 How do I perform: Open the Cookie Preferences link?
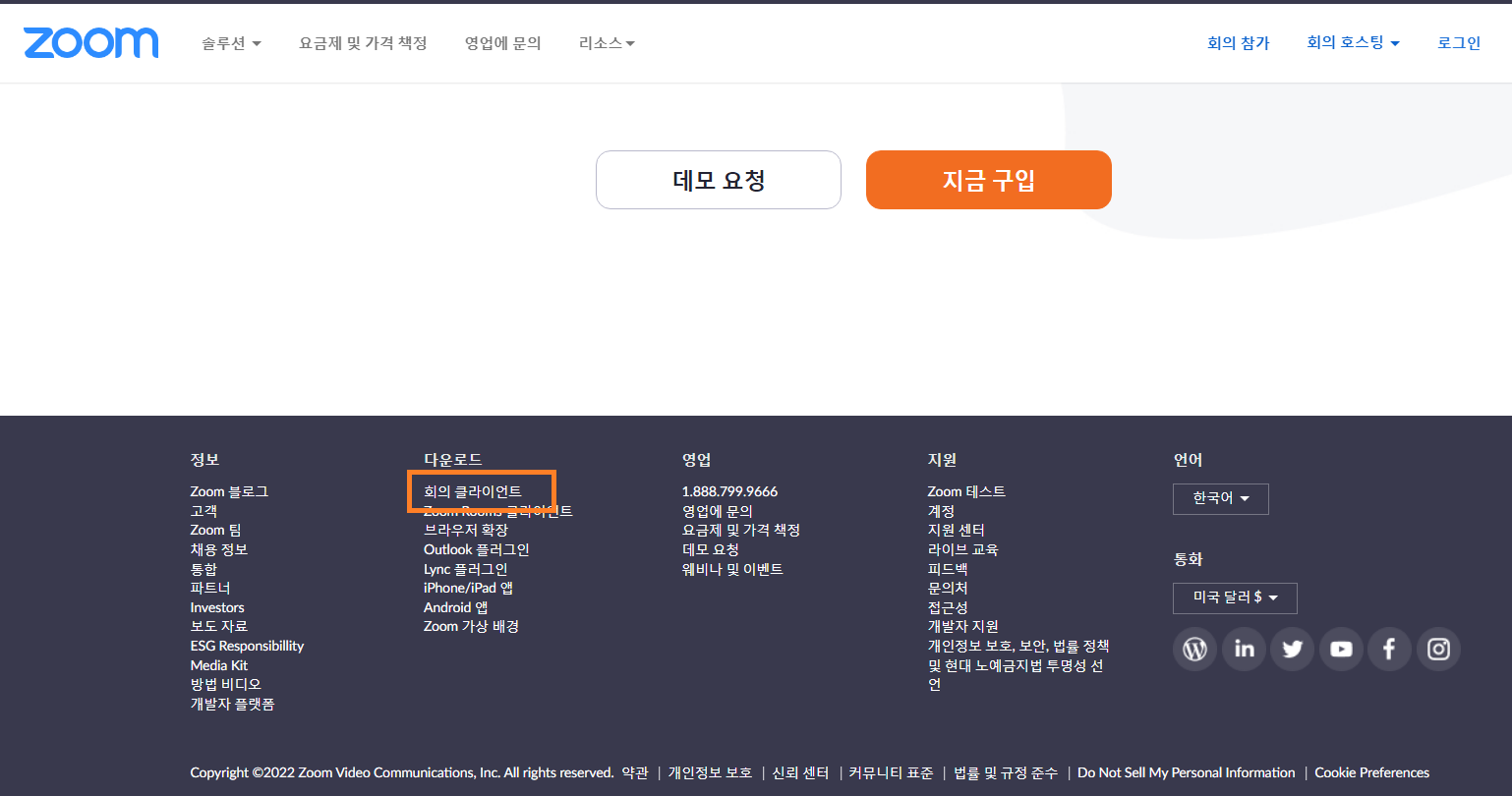pyautogui.click(x=1372, y=772)
